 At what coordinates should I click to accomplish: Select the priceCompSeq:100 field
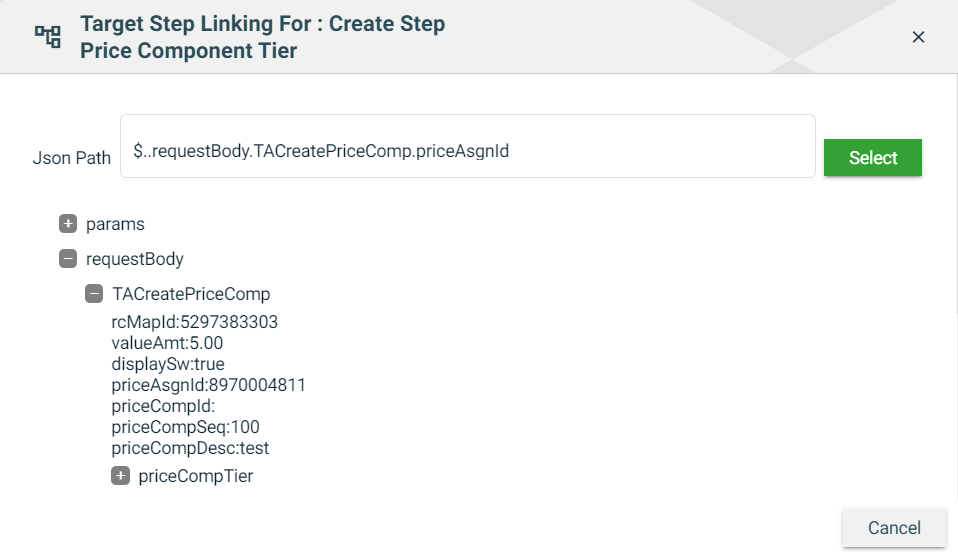[x=185, y=427]
